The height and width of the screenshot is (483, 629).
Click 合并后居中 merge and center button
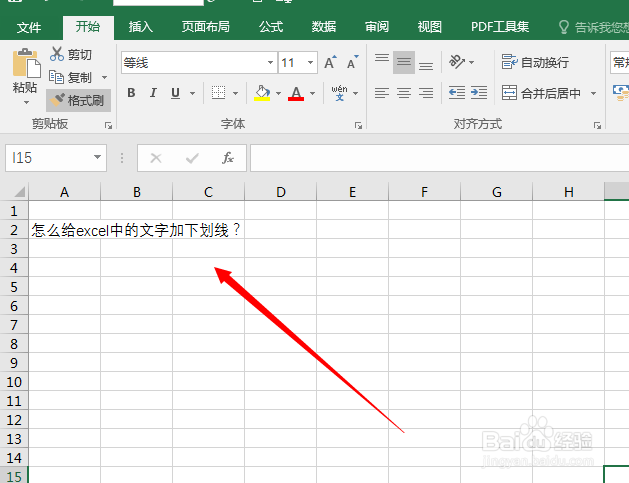(541, 93)
